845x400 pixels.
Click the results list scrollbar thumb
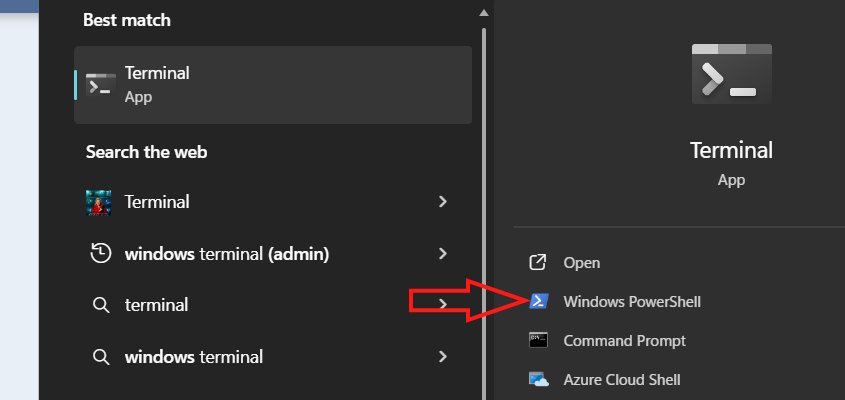point(484,213)
